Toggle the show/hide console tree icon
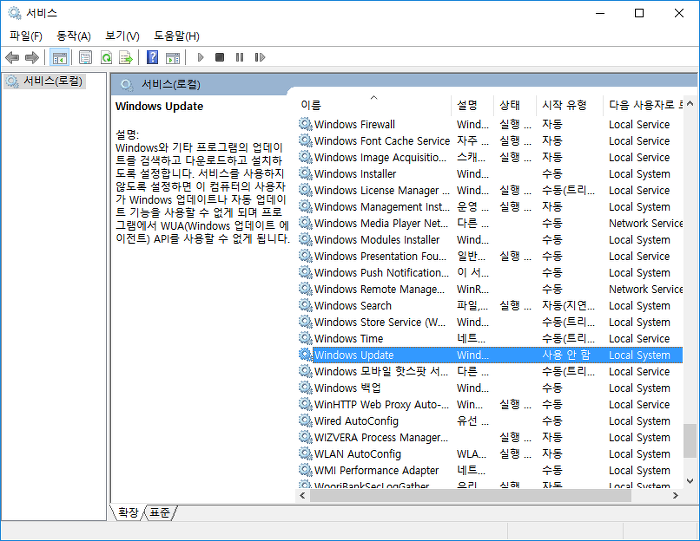Image resolution: width=700 pixels, height=541 pixels. click(x=59, y=58)
